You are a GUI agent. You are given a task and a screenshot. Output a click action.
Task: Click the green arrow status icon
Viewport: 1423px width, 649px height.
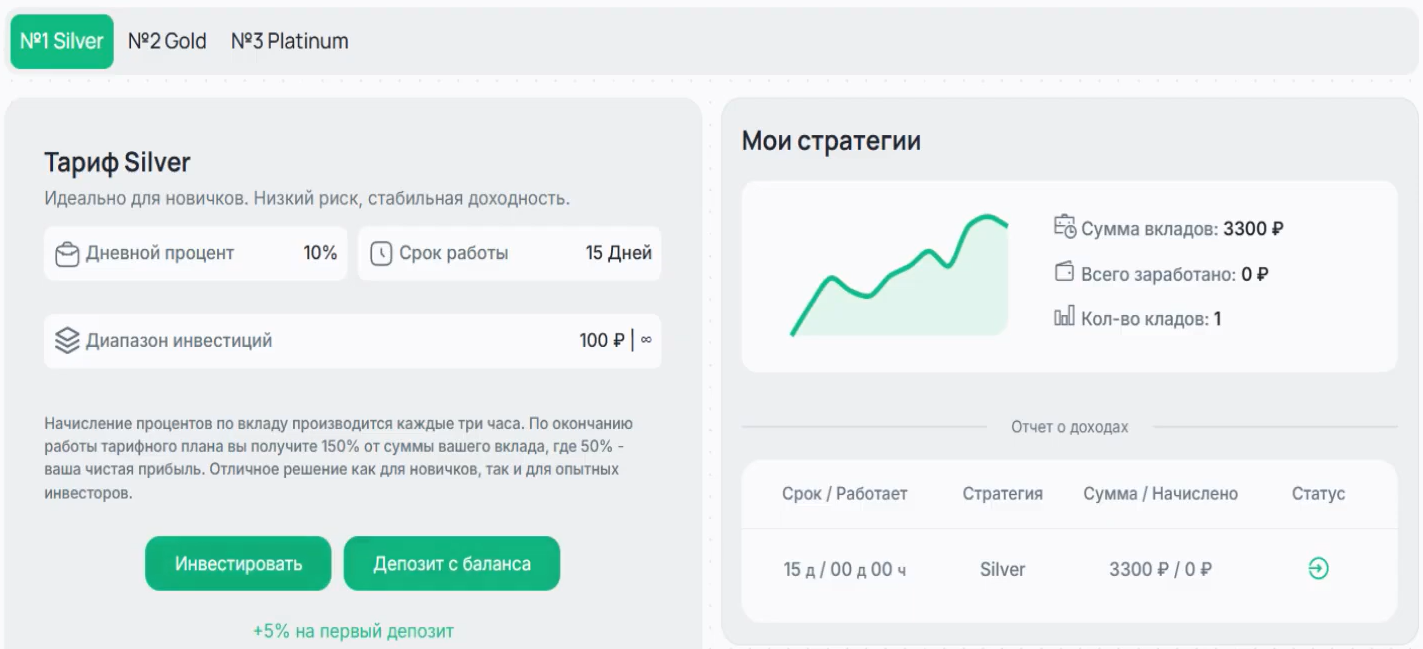(x=1318, y=569)
